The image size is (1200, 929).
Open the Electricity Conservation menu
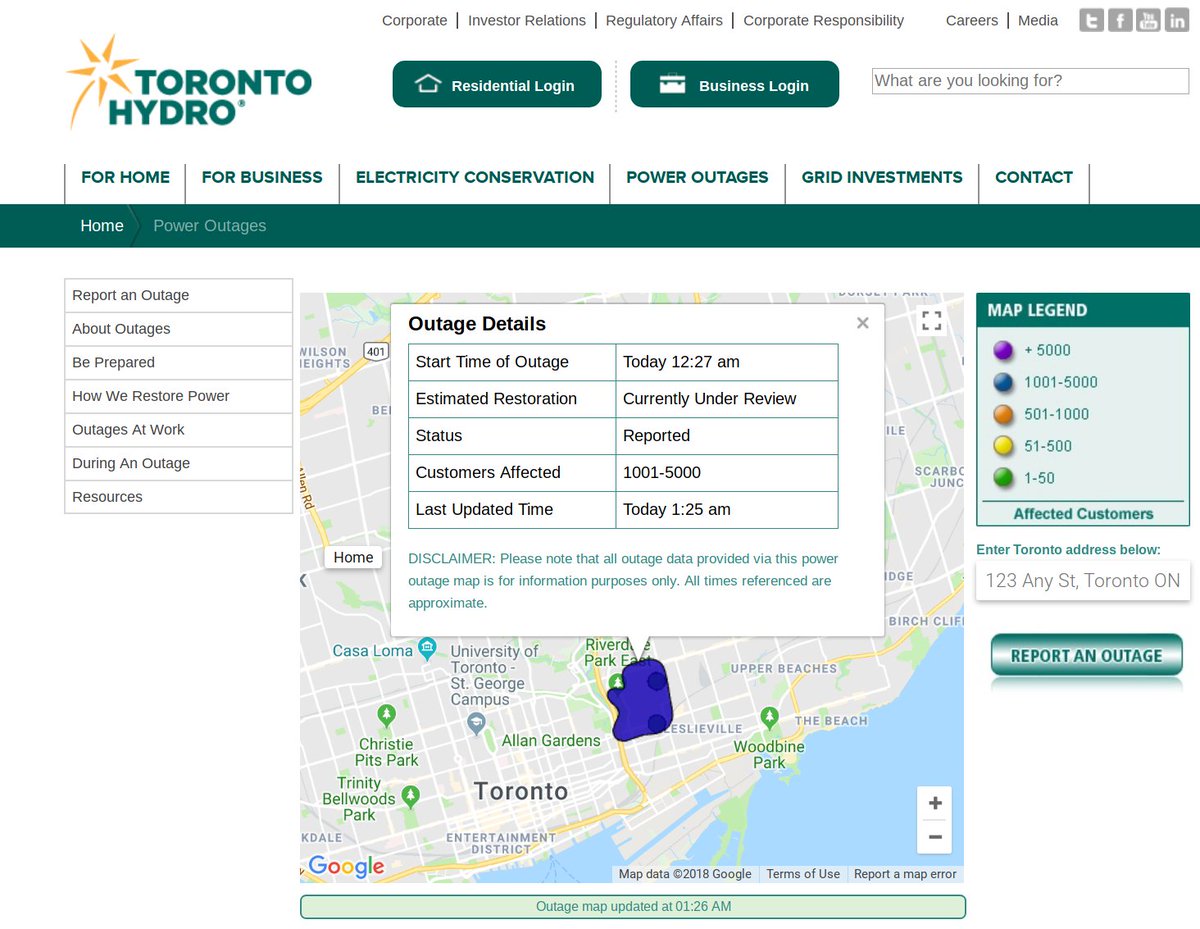click(475, 177)
